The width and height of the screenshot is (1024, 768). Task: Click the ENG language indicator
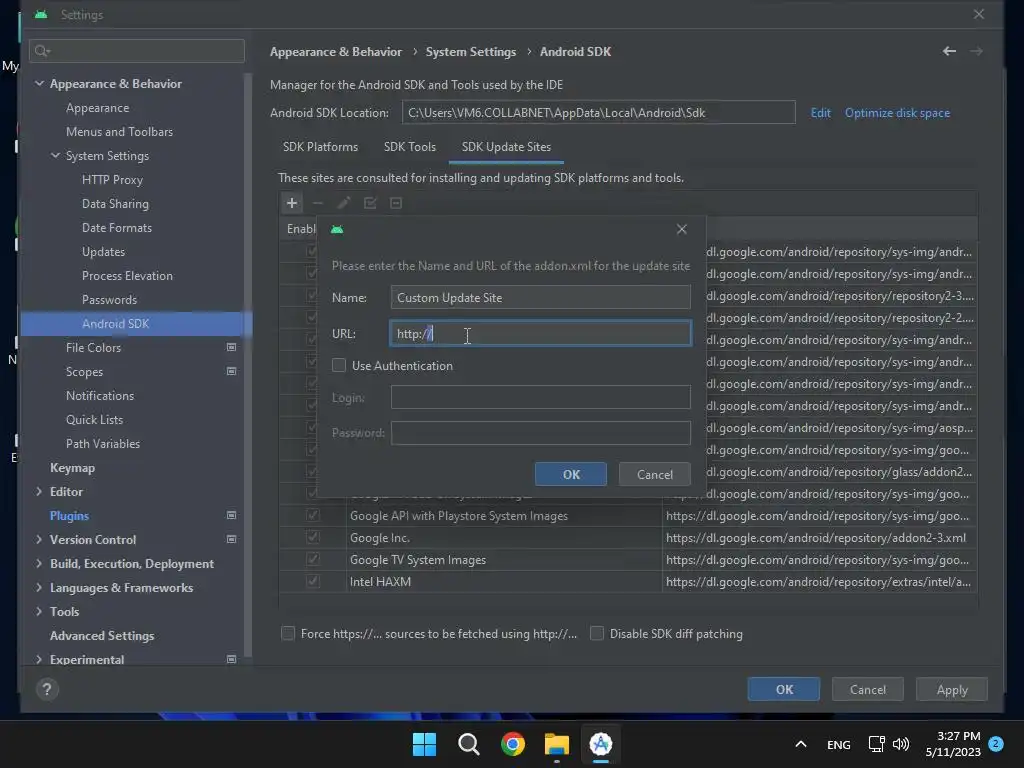tap(839, 744)
